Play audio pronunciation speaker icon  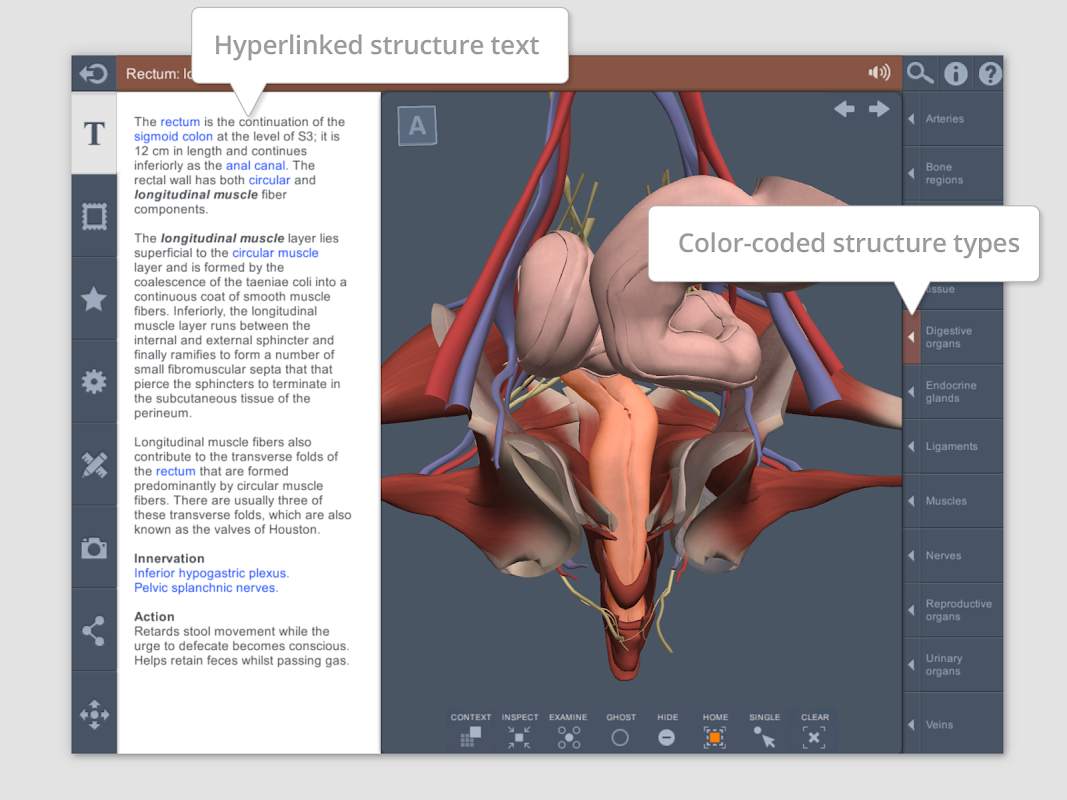pos(879,73)
